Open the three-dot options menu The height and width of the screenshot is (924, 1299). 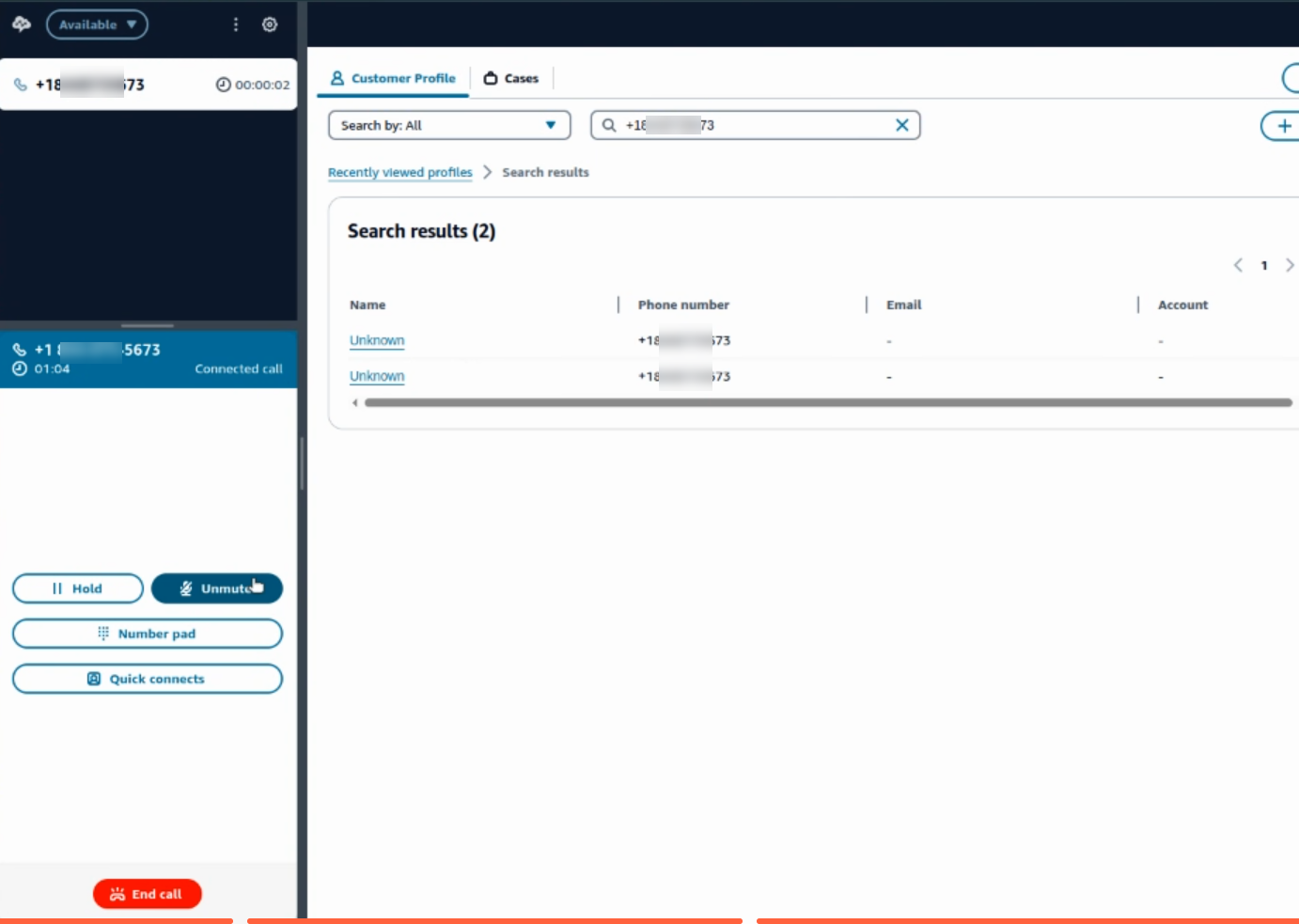[x=236, y=24]
